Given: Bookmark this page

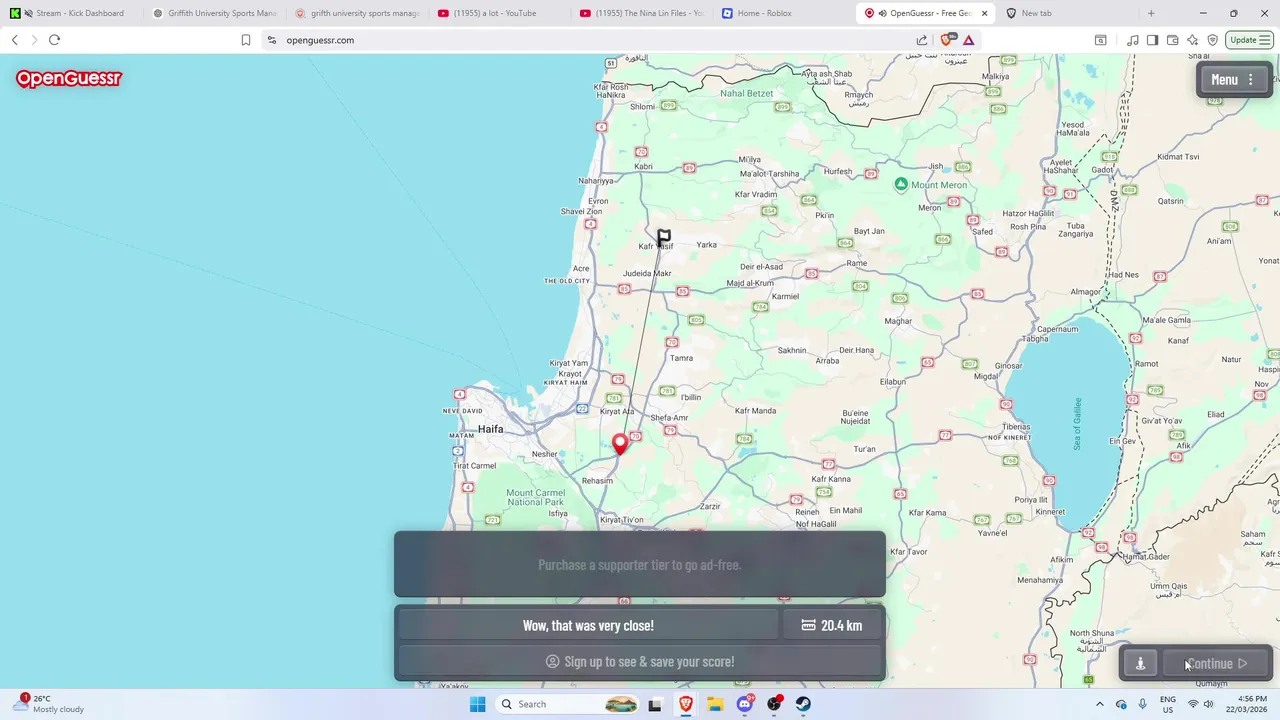Looking at the screenshot, I should pyautogui.click(x=245, y=40).
